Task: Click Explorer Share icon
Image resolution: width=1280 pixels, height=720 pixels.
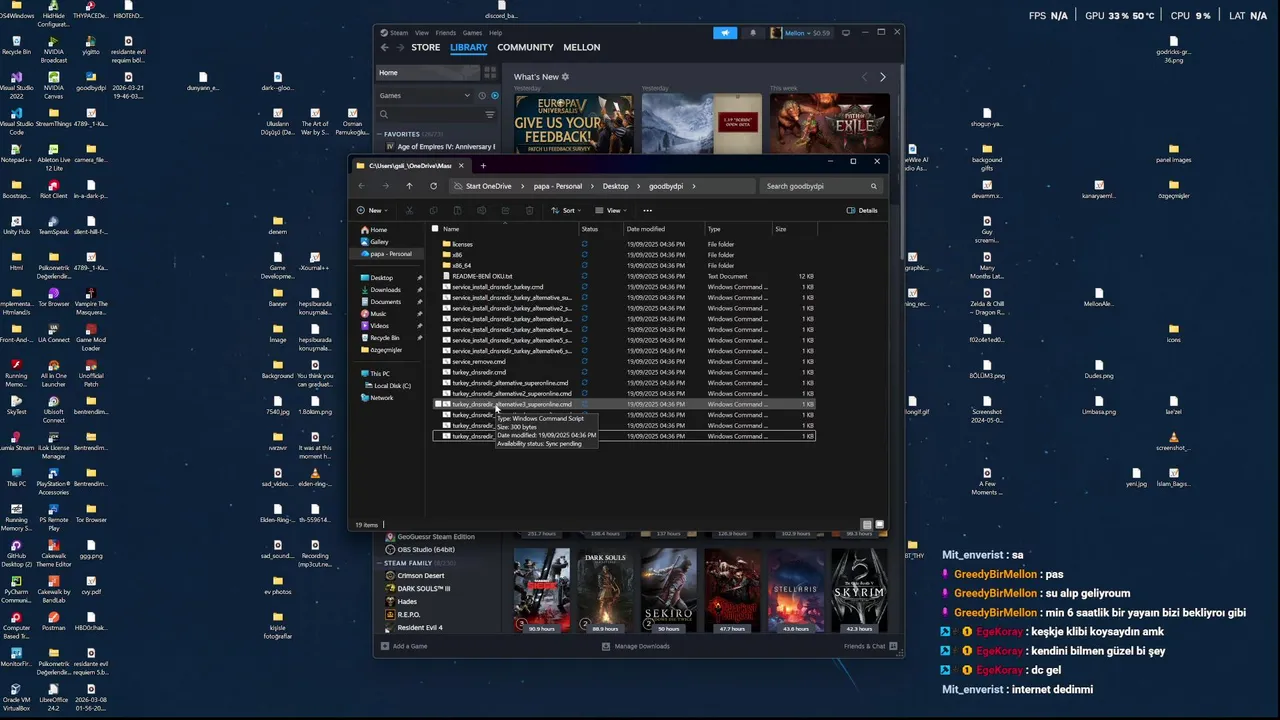Action: tap(505, 210)
